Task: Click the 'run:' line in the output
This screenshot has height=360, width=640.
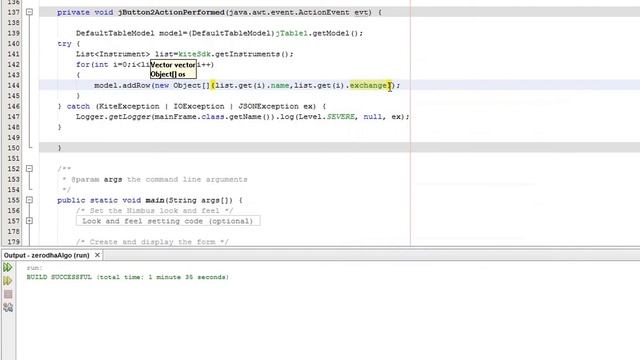Action: point(35,268)
